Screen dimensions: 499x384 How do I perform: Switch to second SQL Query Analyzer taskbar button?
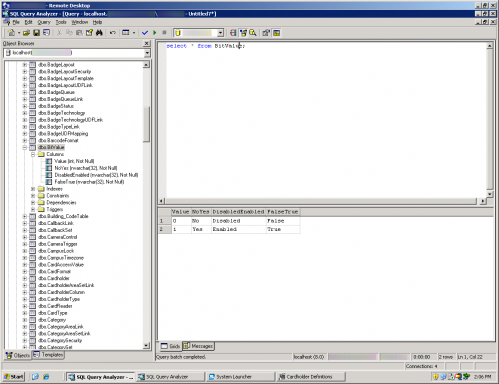pos(170,377)
